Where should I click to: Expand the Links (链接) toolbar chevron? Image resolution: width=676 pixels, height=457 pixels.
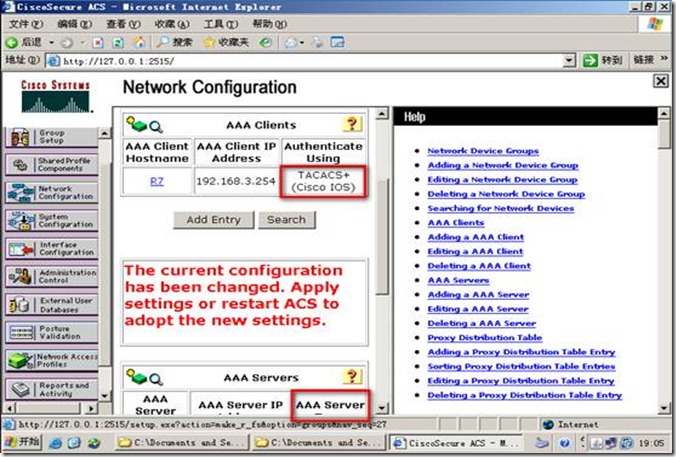point(663,59)
